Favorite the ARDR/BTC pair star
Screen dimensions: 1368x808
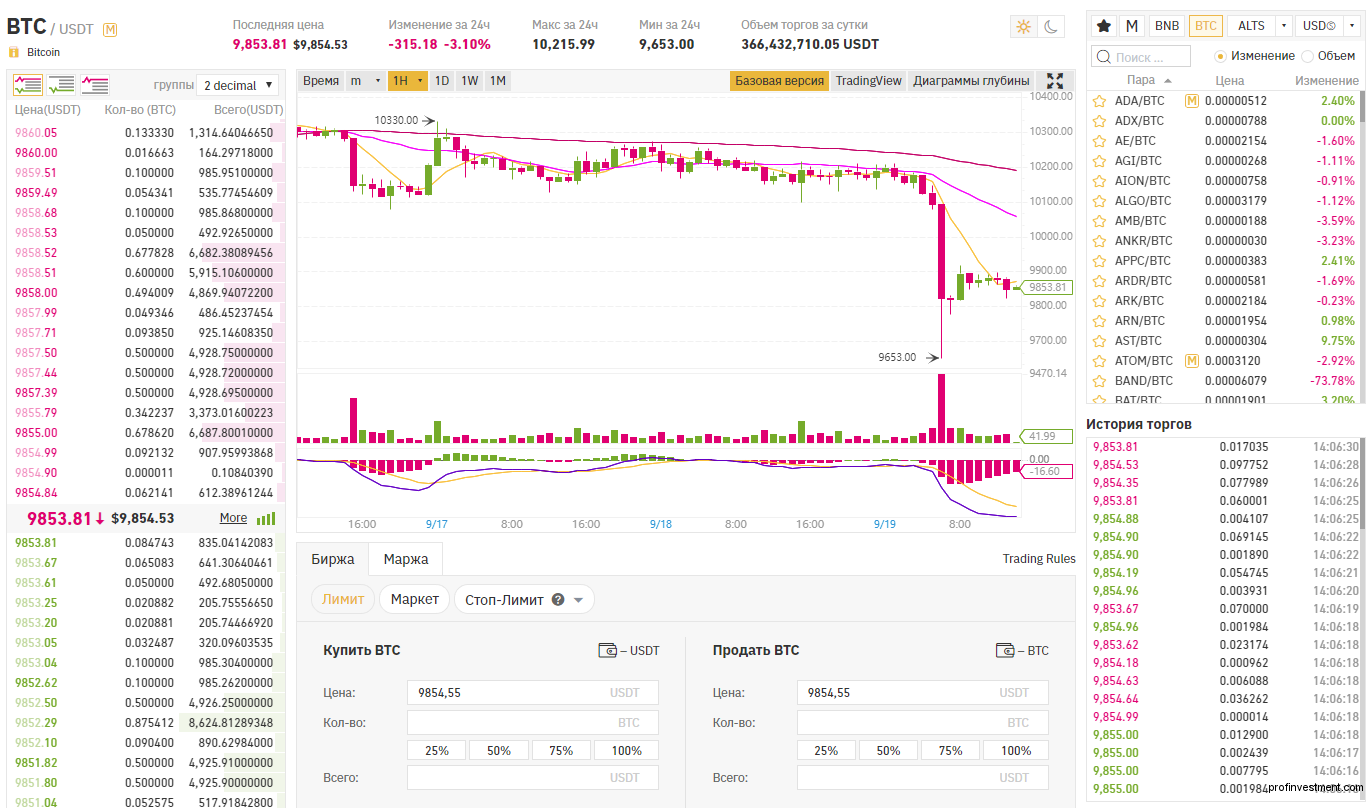coord(1099,281)
